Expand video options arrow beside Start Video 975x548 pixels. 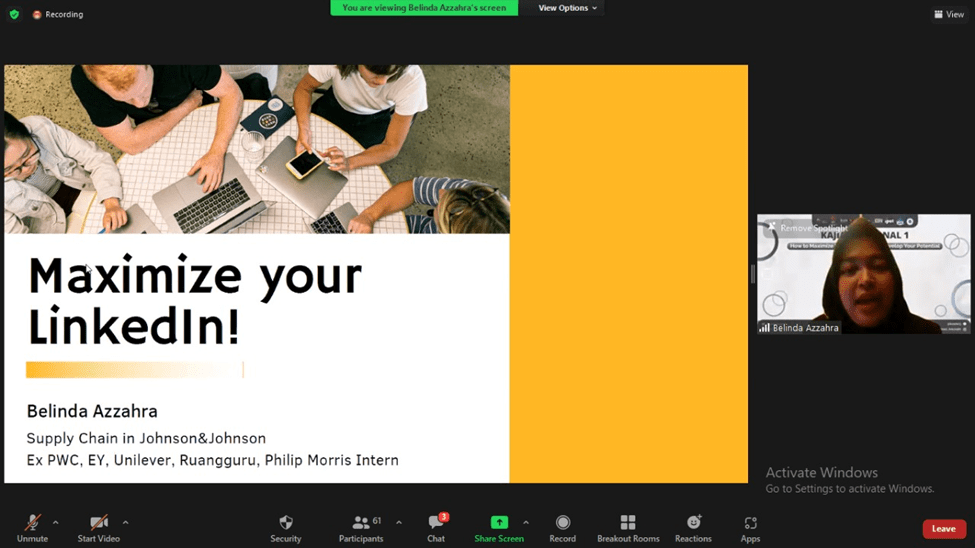[x=125, y=522]
